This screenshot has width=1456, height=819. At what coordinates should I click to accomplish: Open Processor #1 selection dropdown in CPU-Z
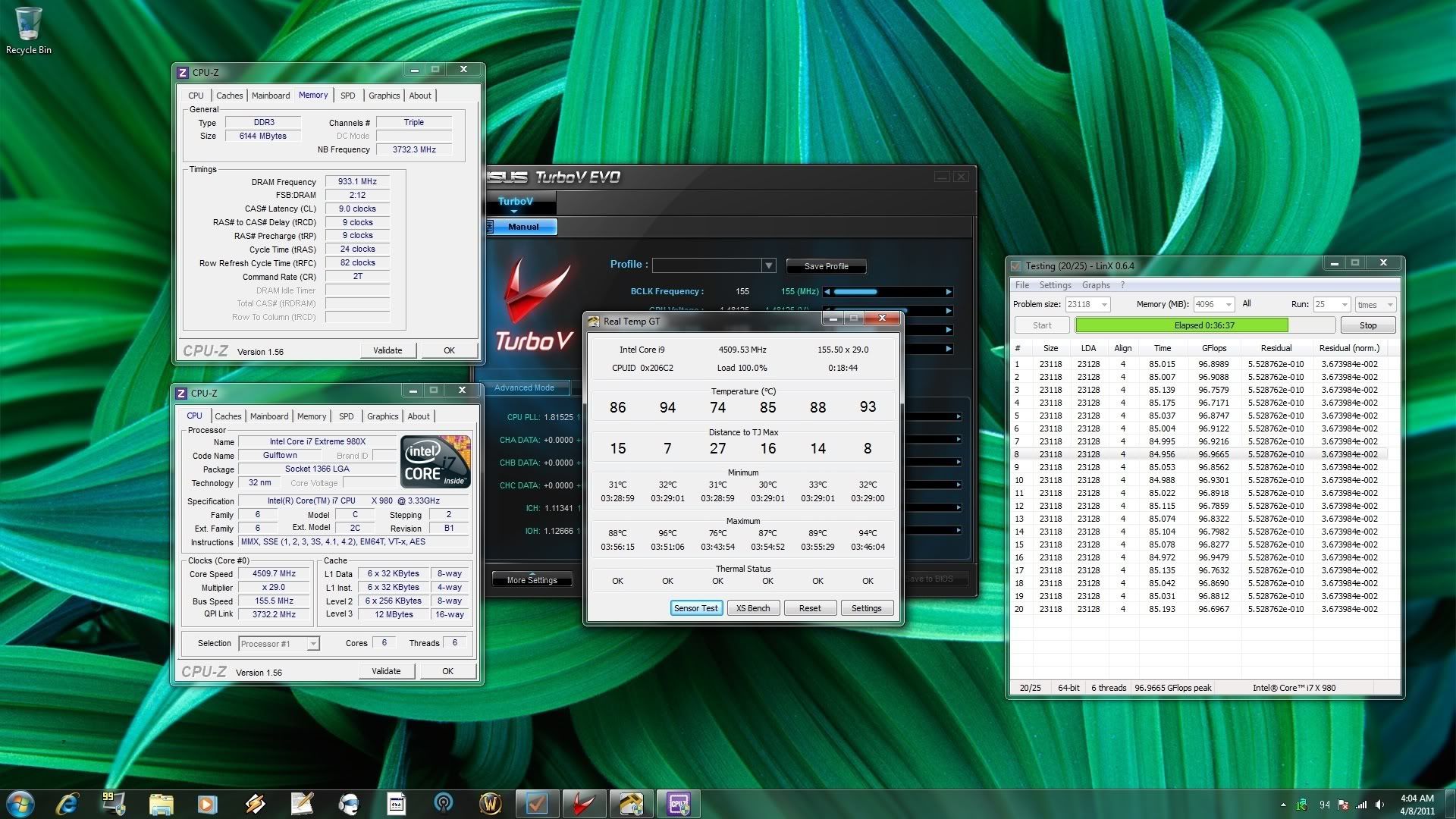[x=312, y=644]
